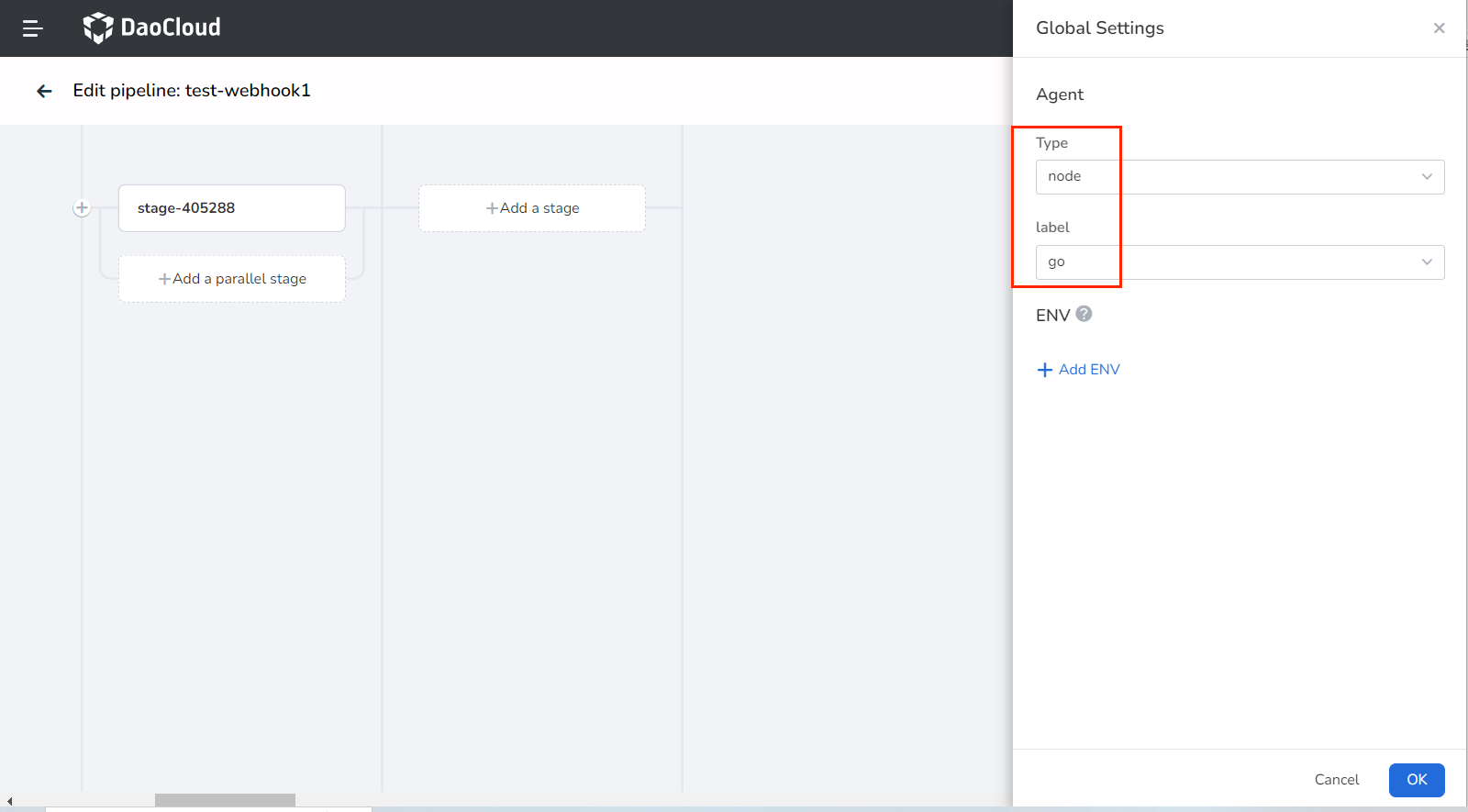Image resolution: width=1468 pixels, height=812 pixels.
Task: Click the DaoCloud logo
Action: pyautogui.click(x=152, y=28)
